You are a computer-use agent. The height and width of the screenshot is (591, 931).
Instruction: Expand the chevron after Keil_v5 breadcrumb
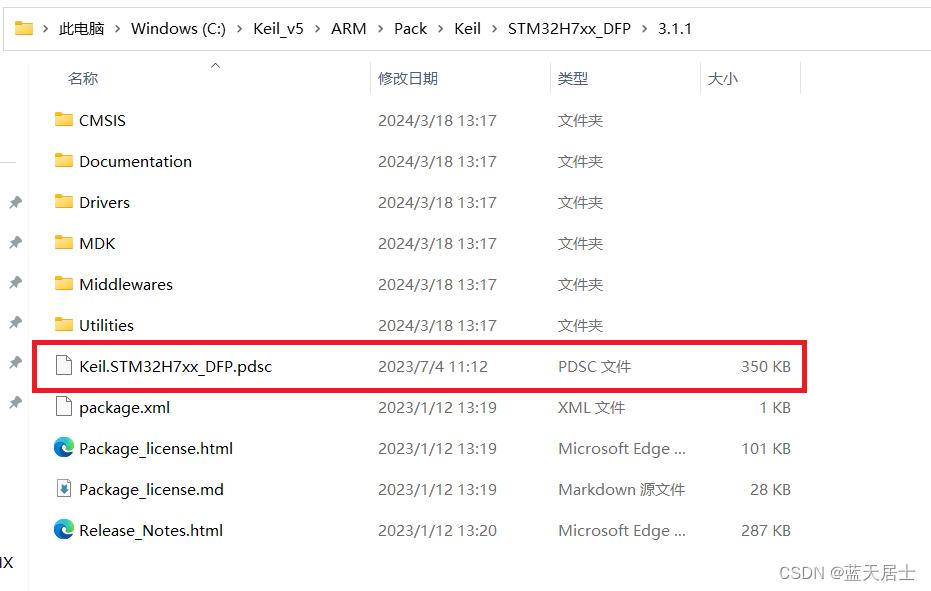(318, 29)
